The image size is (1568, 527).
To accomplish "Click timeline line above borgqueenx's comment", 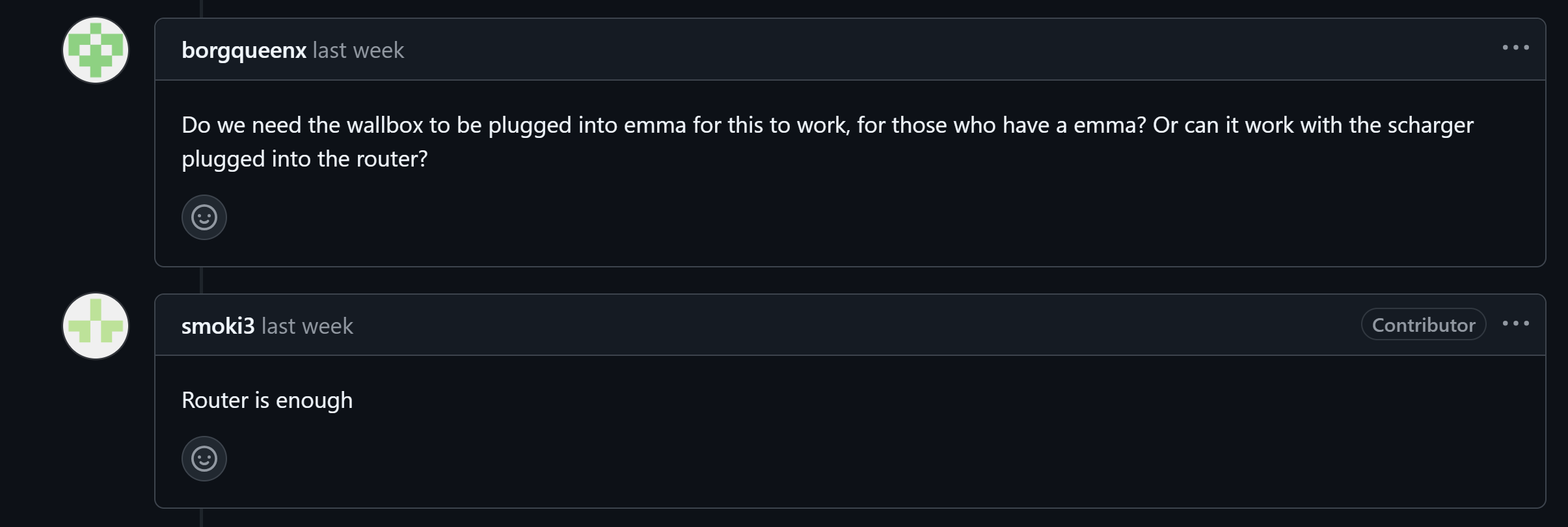I will click(x=202, y=8).
